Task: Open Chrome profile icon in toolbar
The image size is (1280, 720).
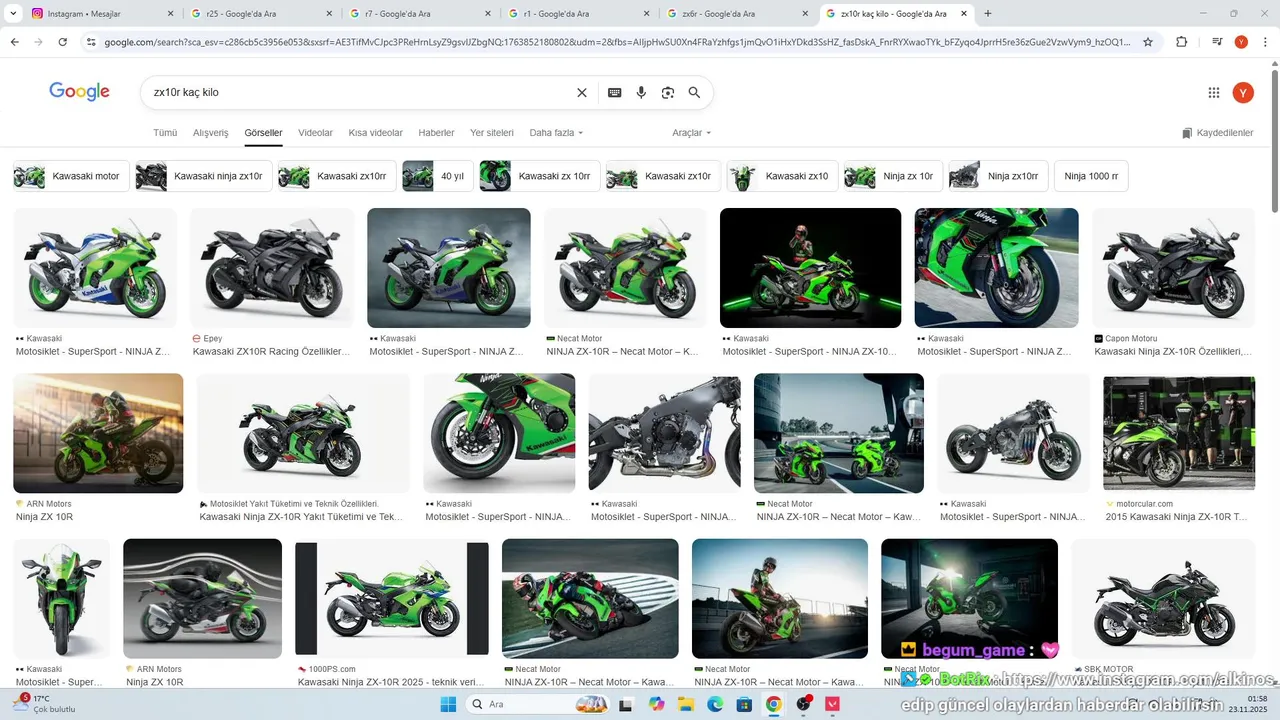Action: (x=1241, y=42)
